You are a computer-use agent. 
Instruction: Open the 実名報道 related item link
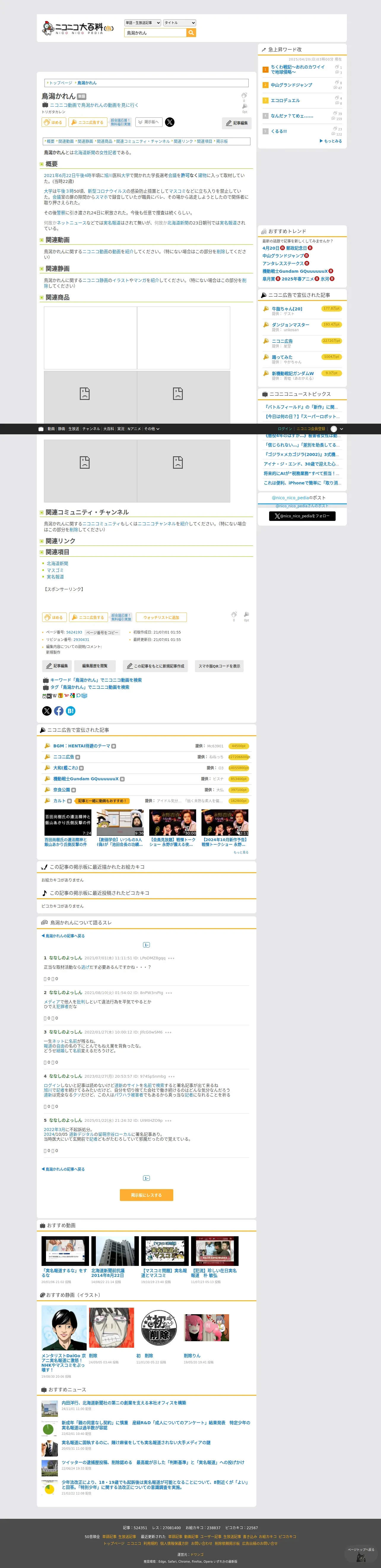55,577
